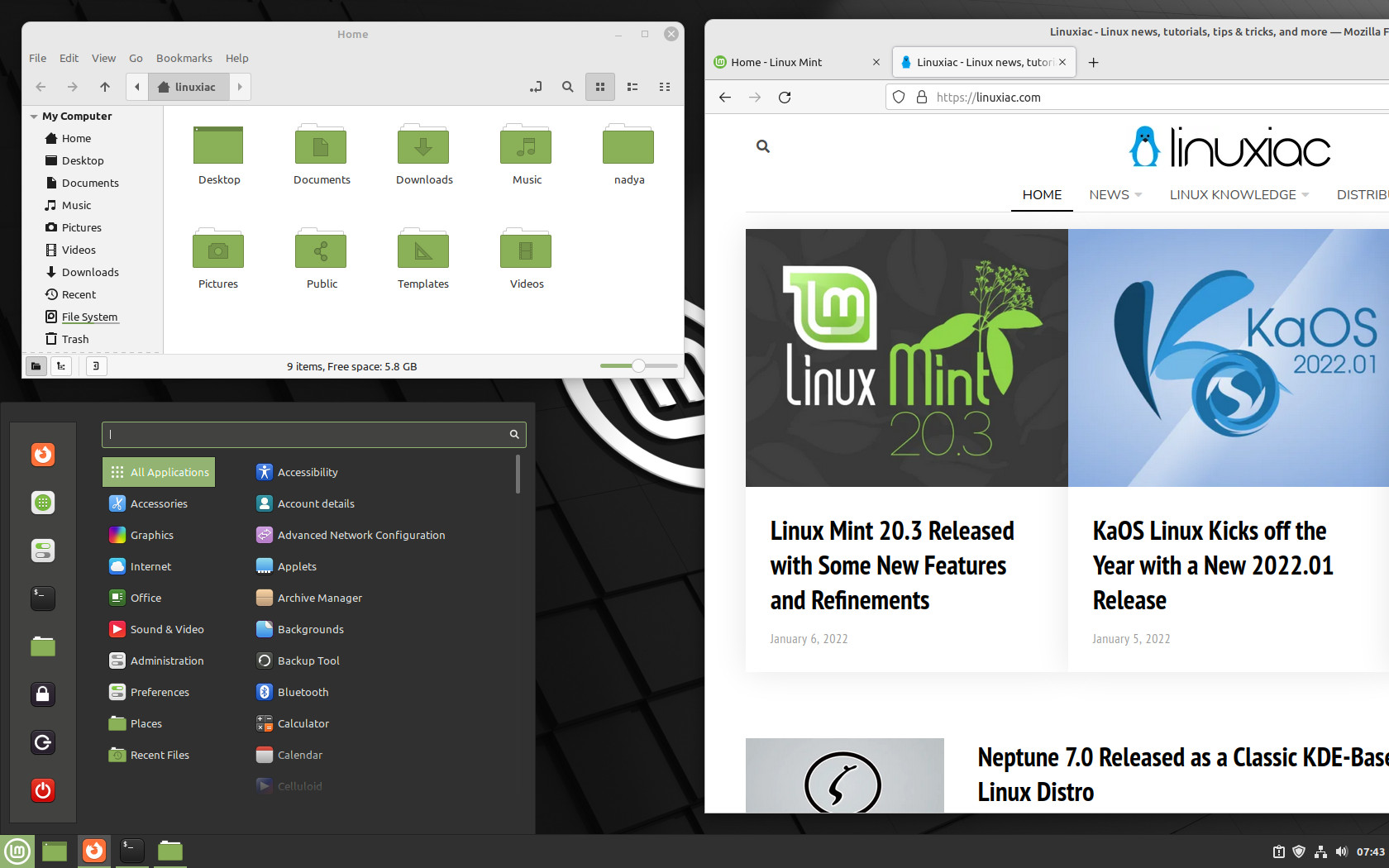Open the Linux Mint 20.3 Released article
The height and width of the screenshot is (868, 1389).
[892, 566]
